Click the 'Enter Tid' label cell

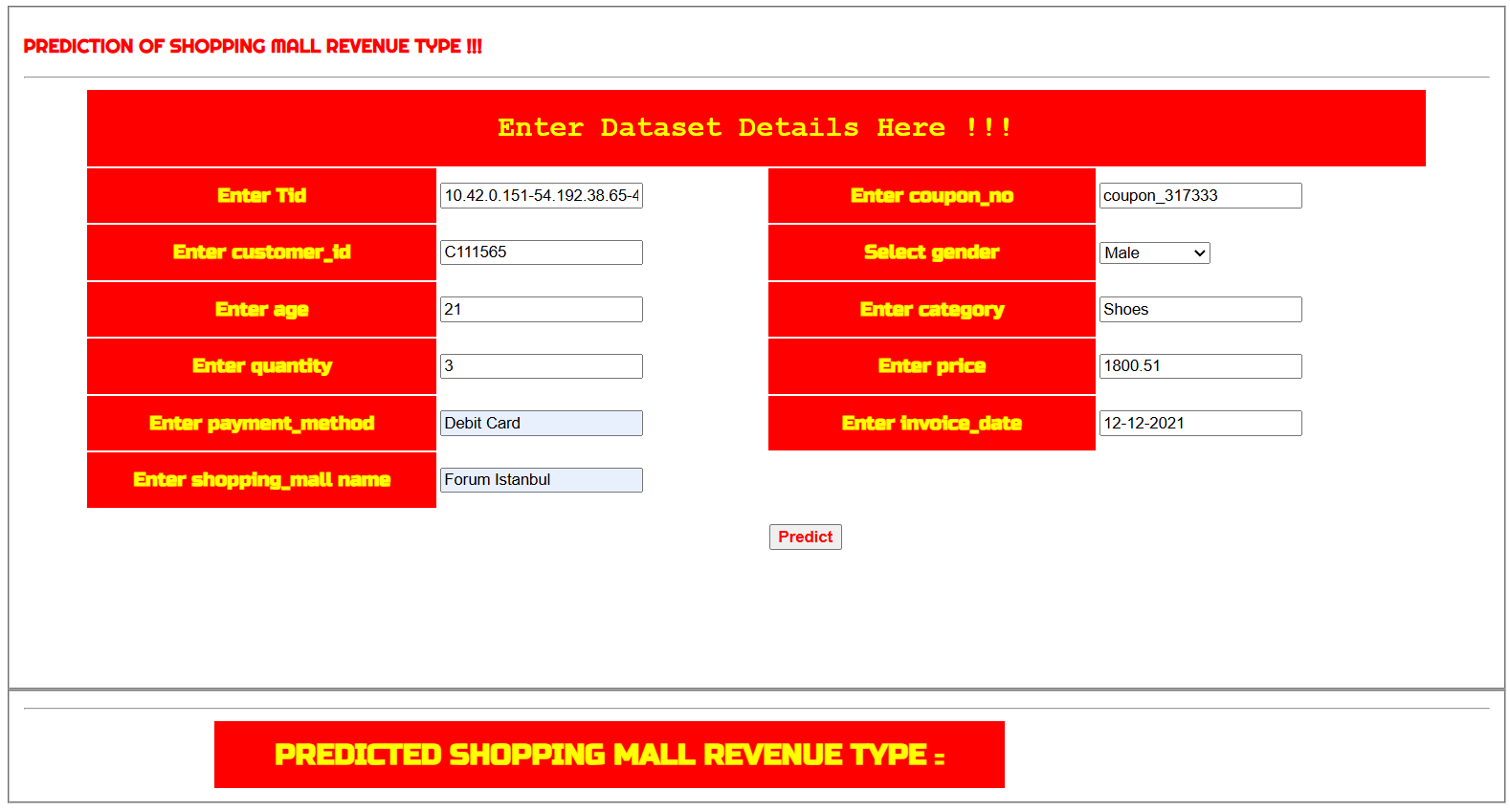pos(261,196)
